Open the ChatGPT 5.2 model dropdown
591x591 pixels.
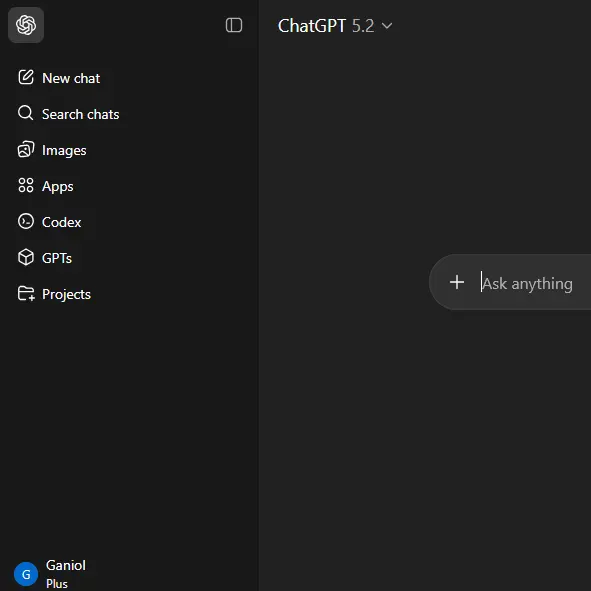pyautogui.click(x=335, y=26)
